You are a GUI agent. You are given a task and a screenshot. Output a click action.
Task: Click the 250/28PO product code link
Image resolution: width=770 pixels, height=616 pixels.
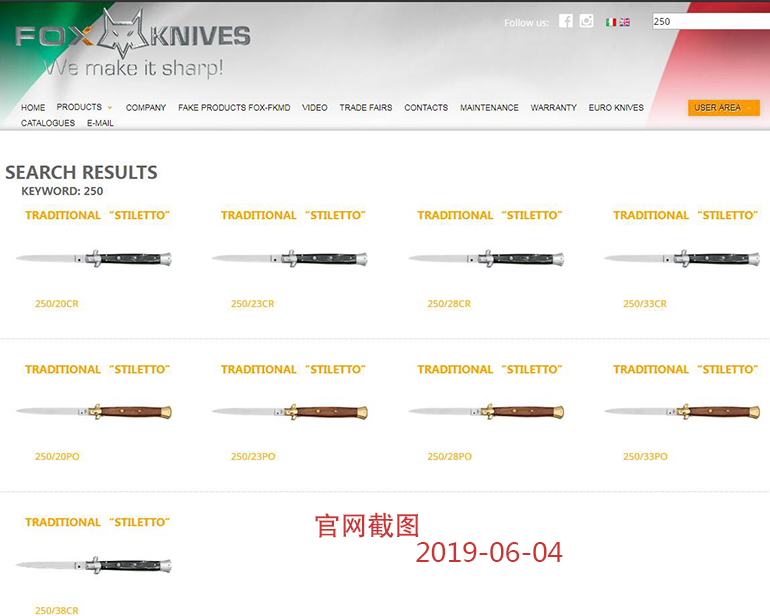(449, 456)
